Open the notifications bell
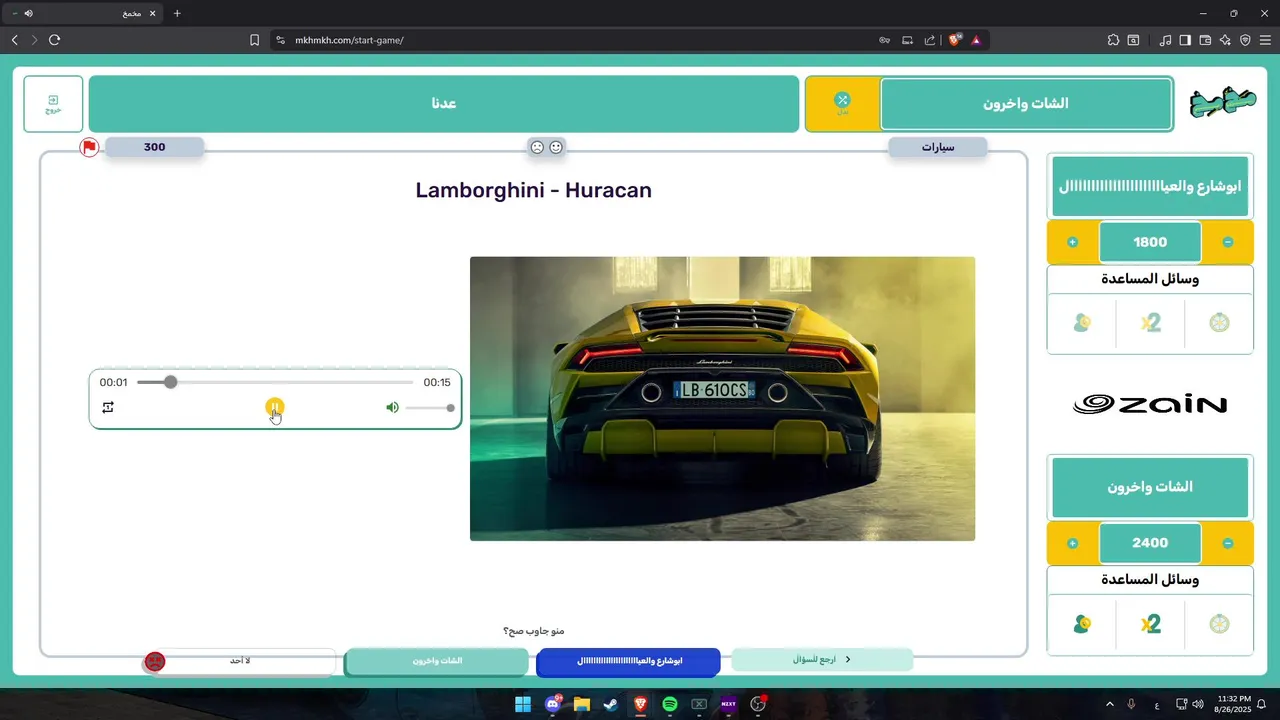1280x720 pixels. [x=1262, y=704]
